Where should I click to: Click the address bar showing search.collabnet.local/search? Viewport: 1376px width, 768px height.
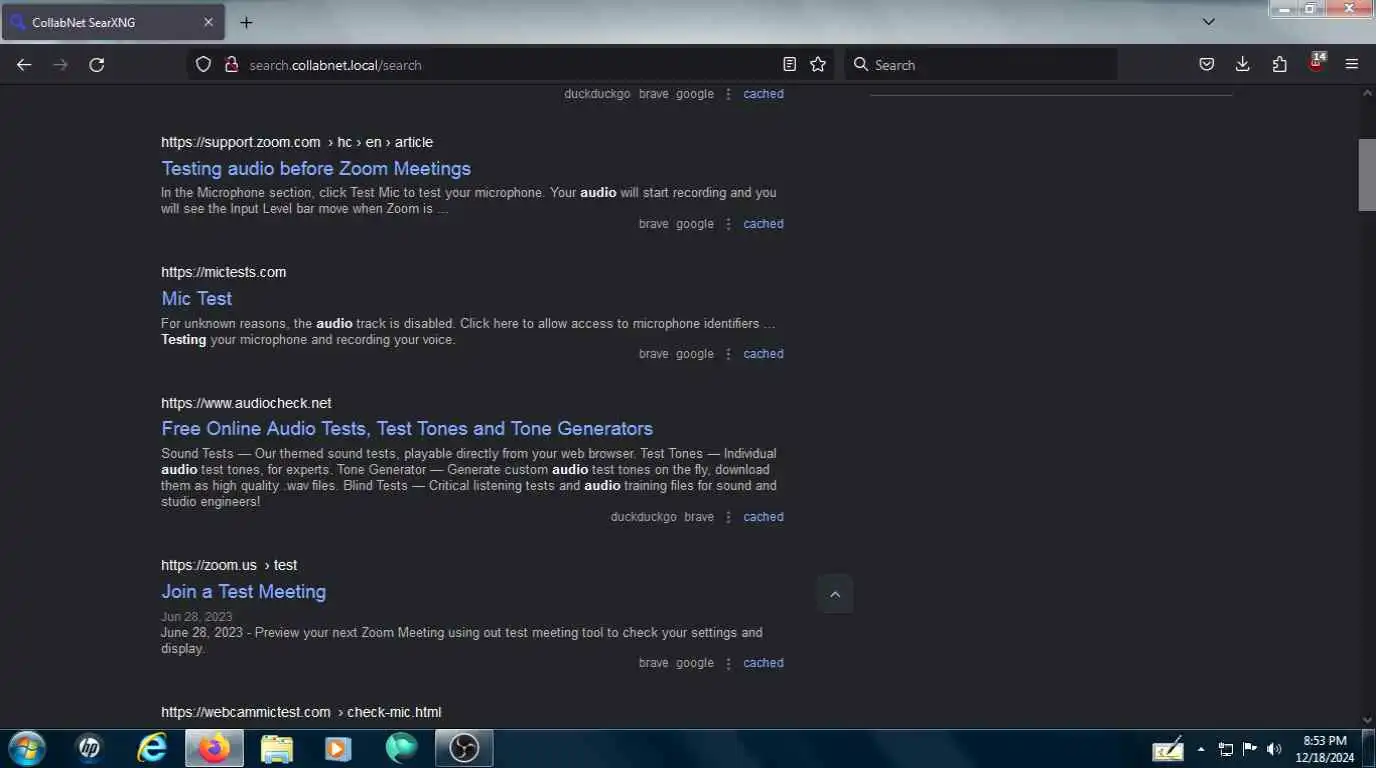click(510, 64)
